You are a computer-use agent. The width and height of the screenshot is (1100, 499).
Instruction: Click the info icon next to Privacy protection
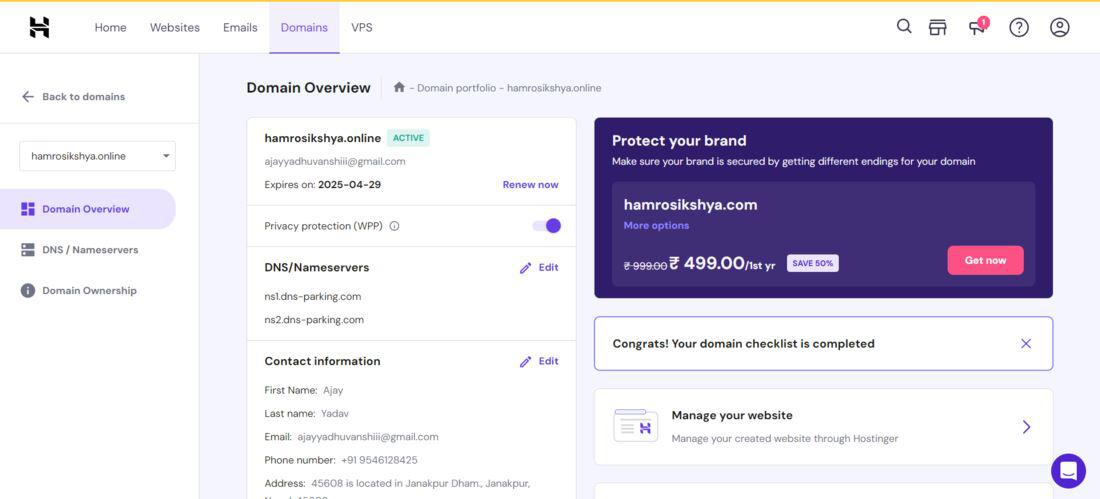394,226
